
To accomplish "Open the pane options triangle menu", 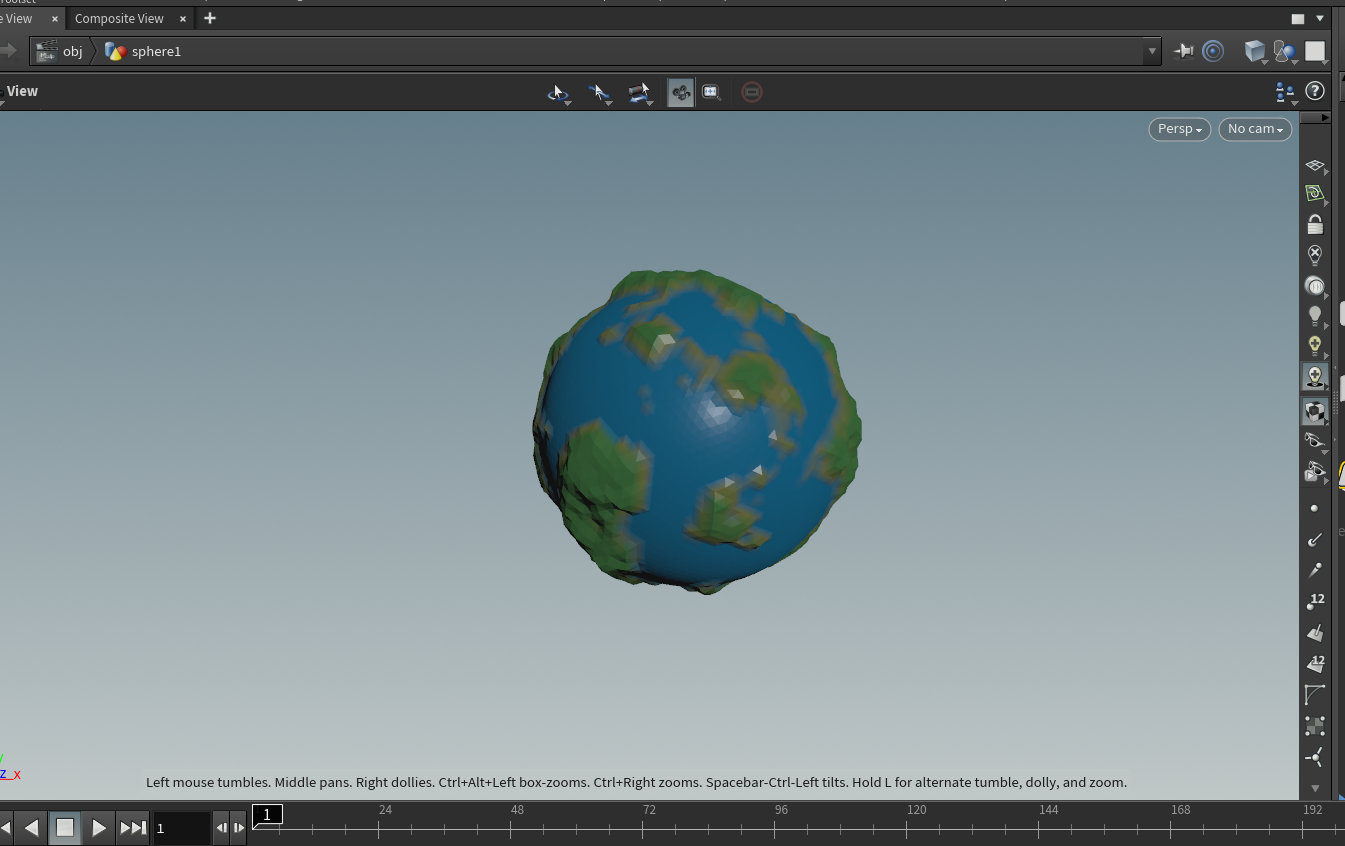I will [1320, 18].
